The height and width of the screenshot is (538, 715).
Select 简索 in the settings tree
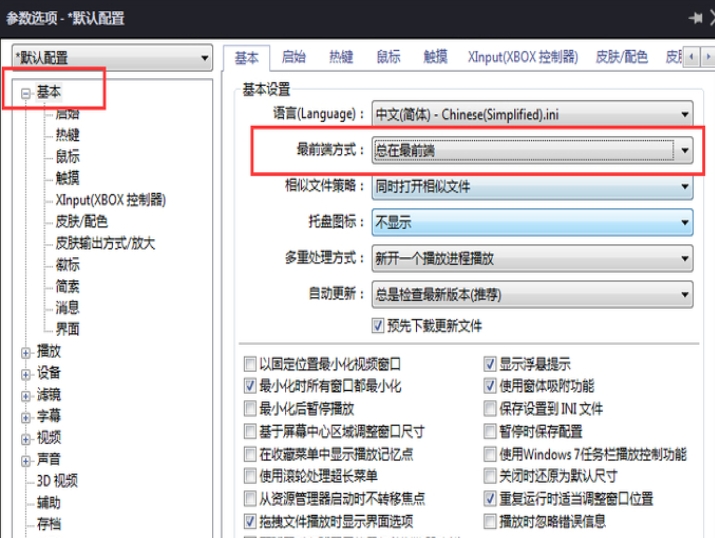(x=67, y=286)
